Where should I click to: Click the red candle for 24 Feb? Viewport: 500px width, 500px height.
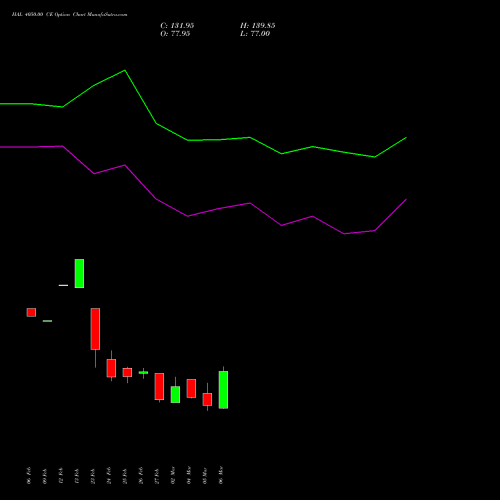coord(111,368)
